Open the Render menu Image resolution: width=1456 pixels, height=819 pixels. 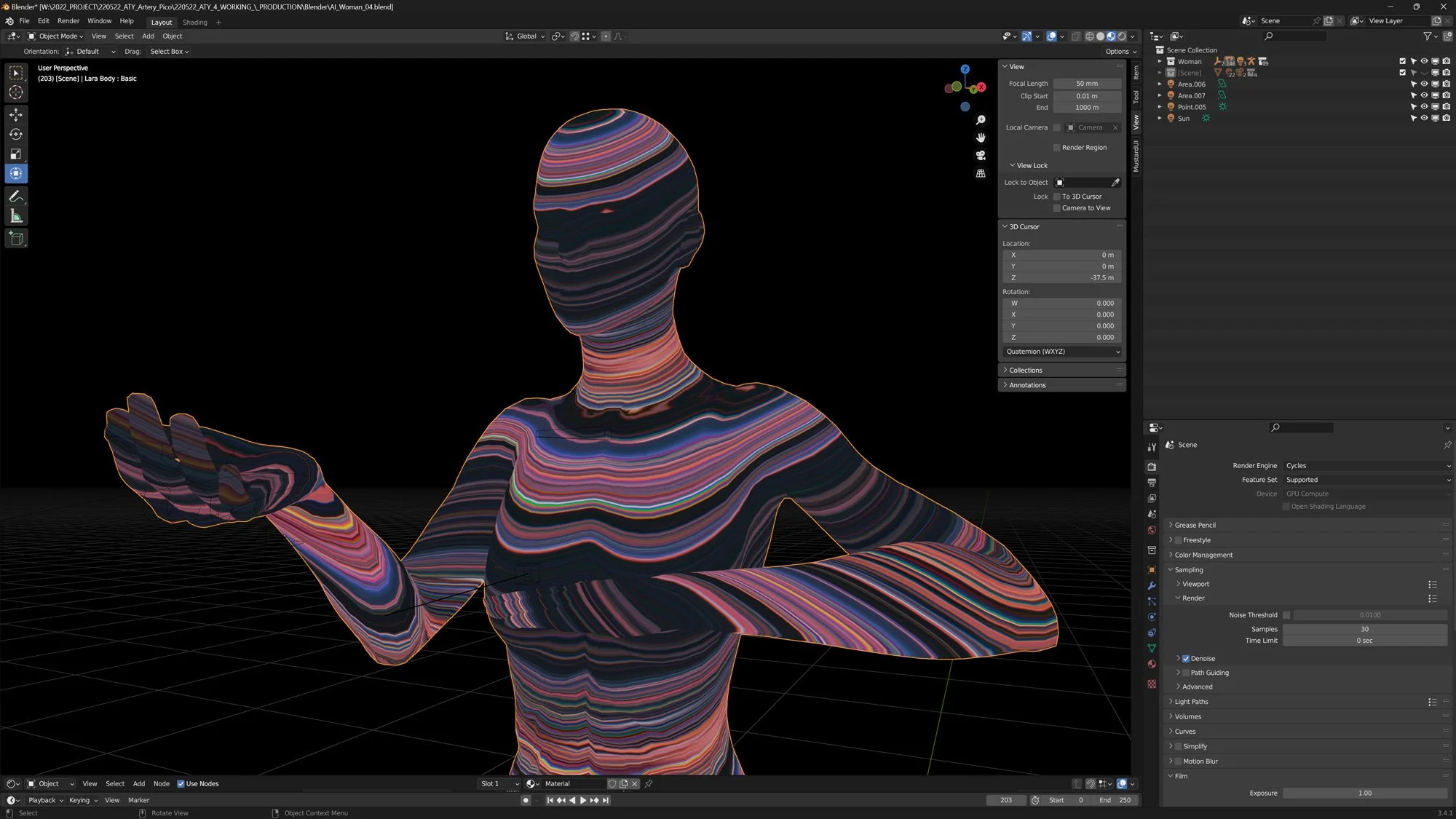[68, 21]
